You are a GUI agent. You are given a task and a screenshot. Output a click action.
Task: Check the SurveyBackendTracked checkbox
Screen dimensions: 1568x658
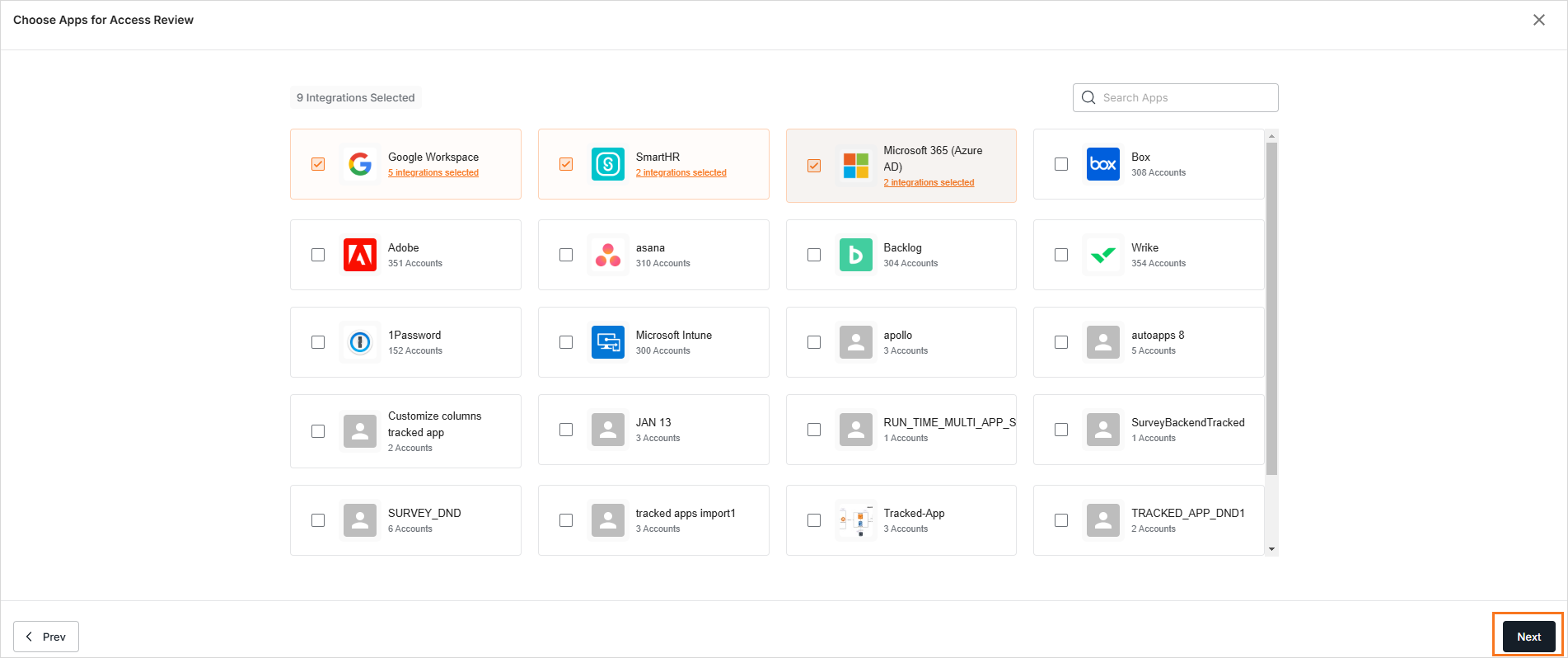(1061, 430)
